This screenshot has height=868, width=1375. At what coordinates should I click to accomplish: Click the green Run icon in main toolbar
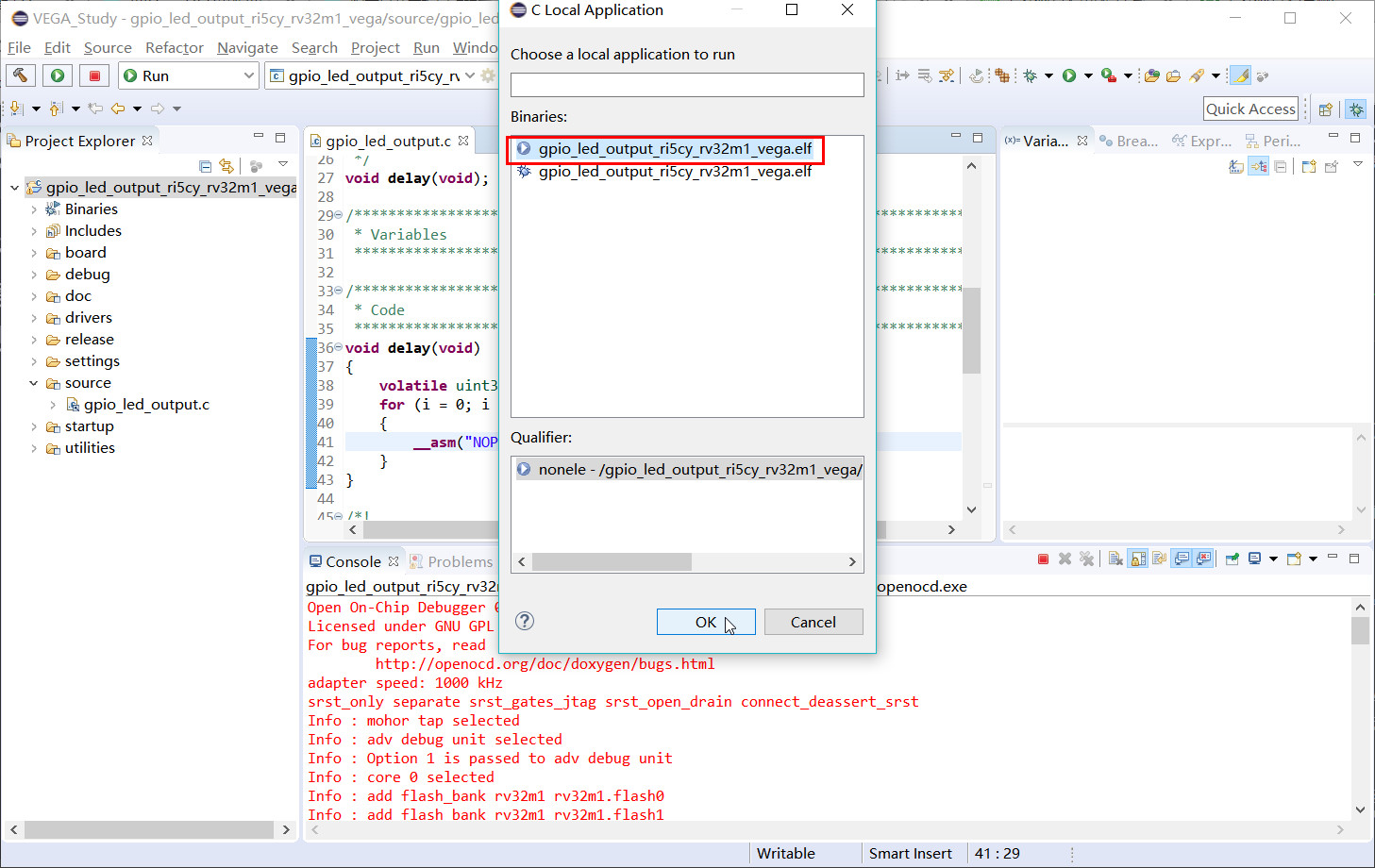tap(1069, 75)
